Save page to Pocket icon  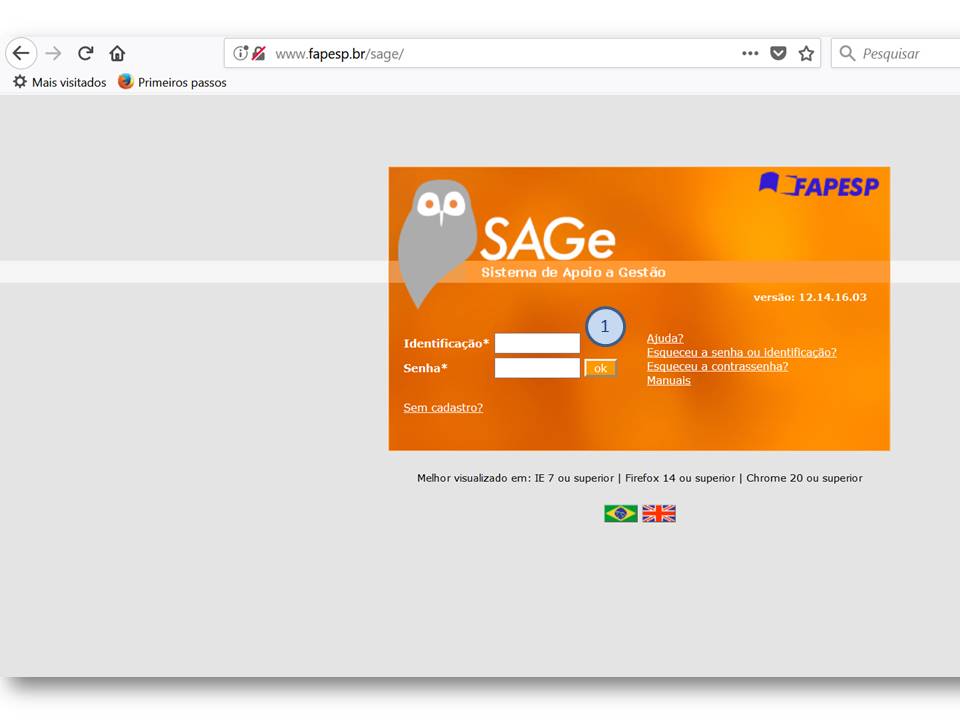(778, 53)
